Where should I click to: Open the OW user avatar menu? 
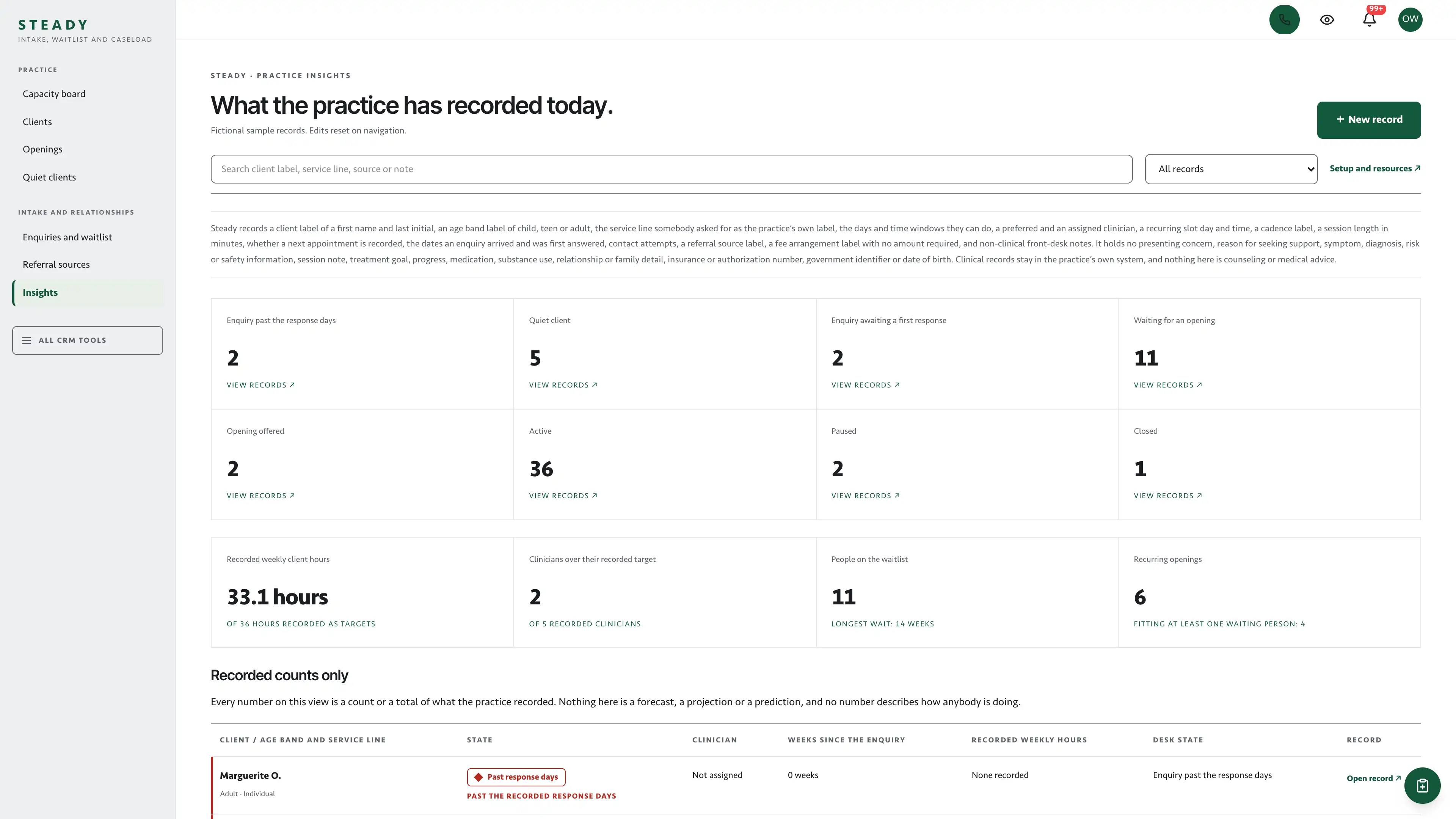coord(1410,20)
